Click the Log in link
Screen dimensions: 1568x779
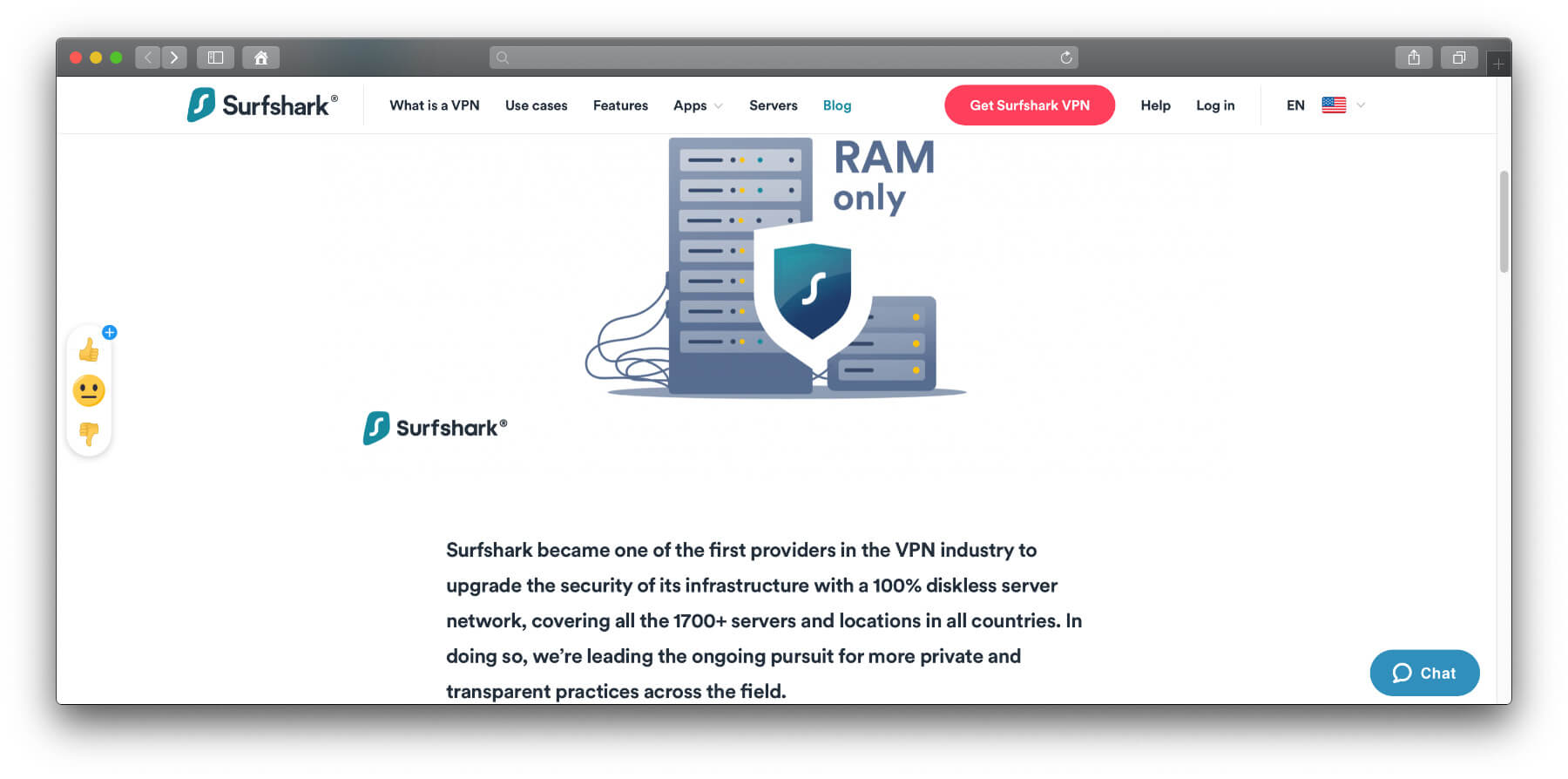click(x=1215, y=105)
